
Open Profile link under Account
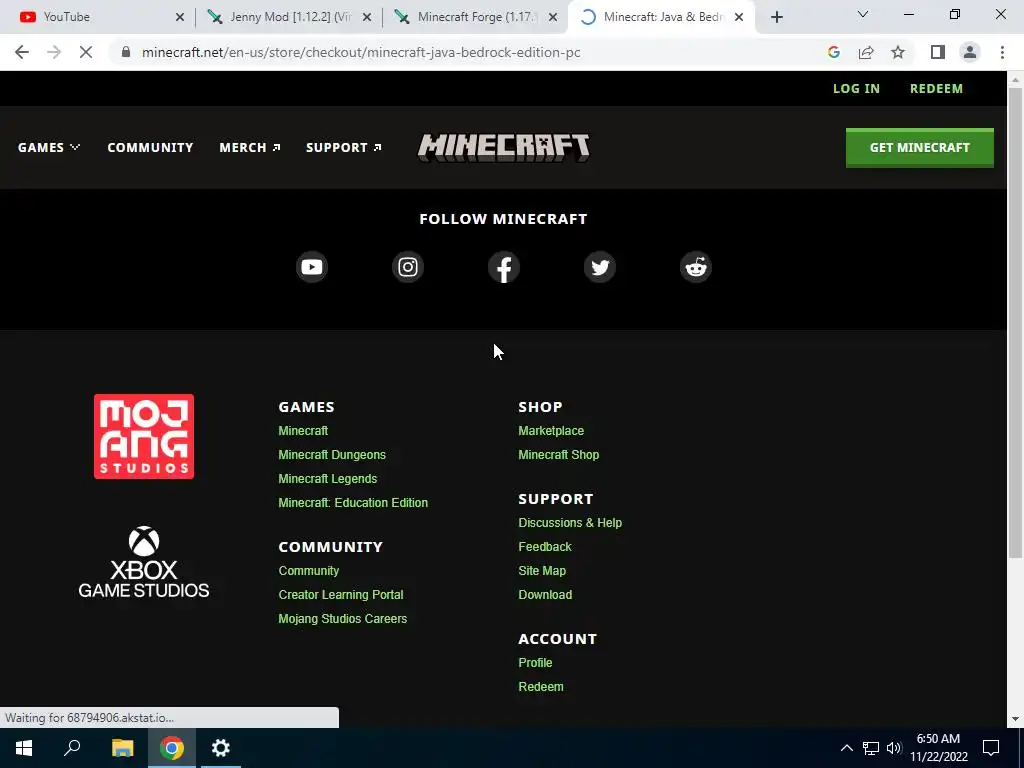pos(536,663)
